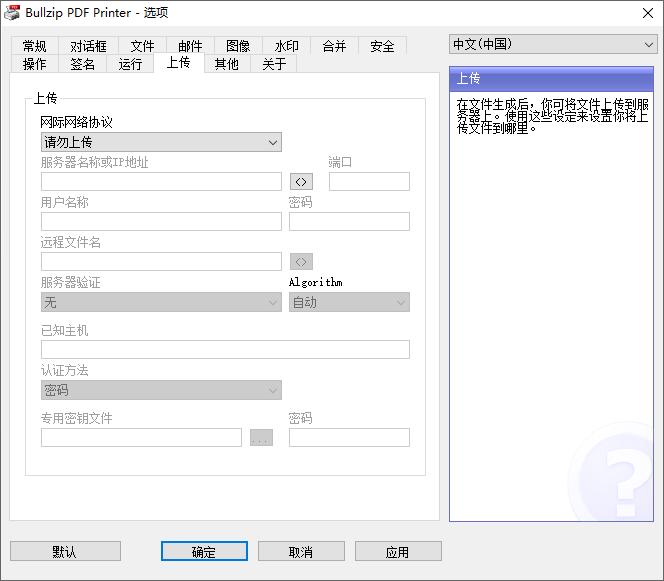664x581 pixels.
Task: Click the macro button next to remote file name field
Action: point(301,262)
